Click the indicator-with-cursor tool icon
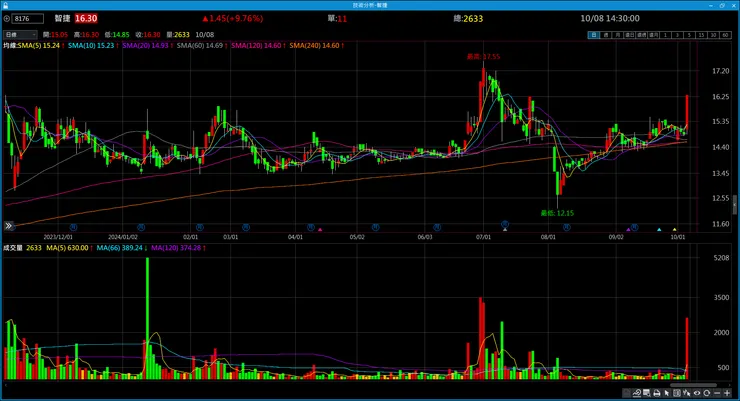 coord(687,393)
